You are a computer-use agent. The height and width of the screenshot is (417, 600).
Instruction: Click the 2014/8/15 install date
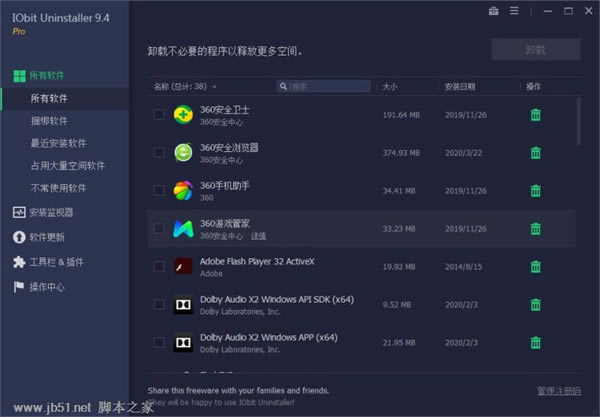[463, 267]
